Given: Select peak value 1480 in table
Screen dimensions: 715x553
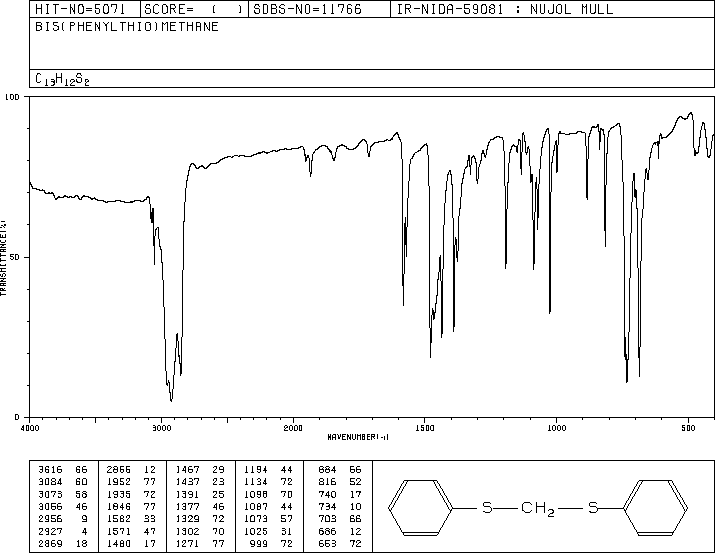Looking at the screenshot, I should [119, 543].
